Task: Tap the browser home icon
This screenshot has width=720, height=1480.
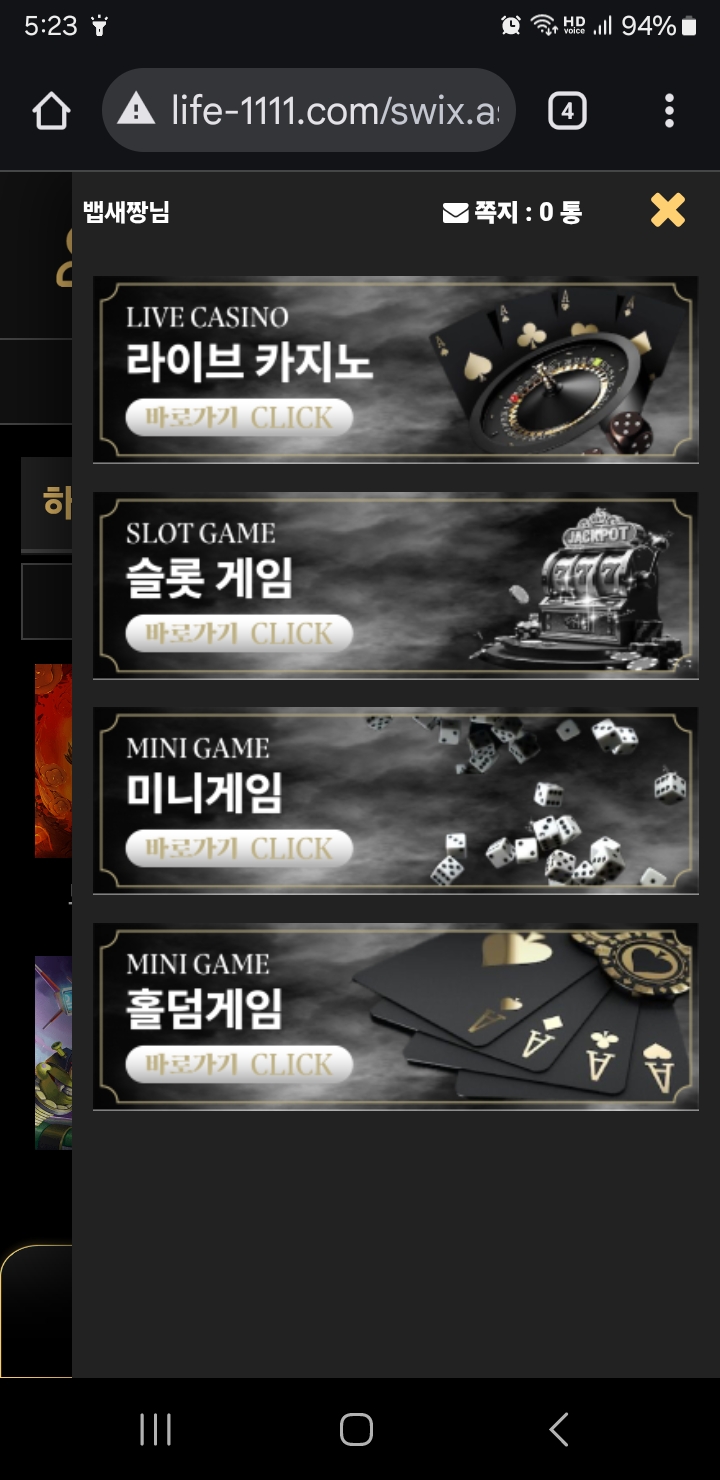Action: [51, 111]
